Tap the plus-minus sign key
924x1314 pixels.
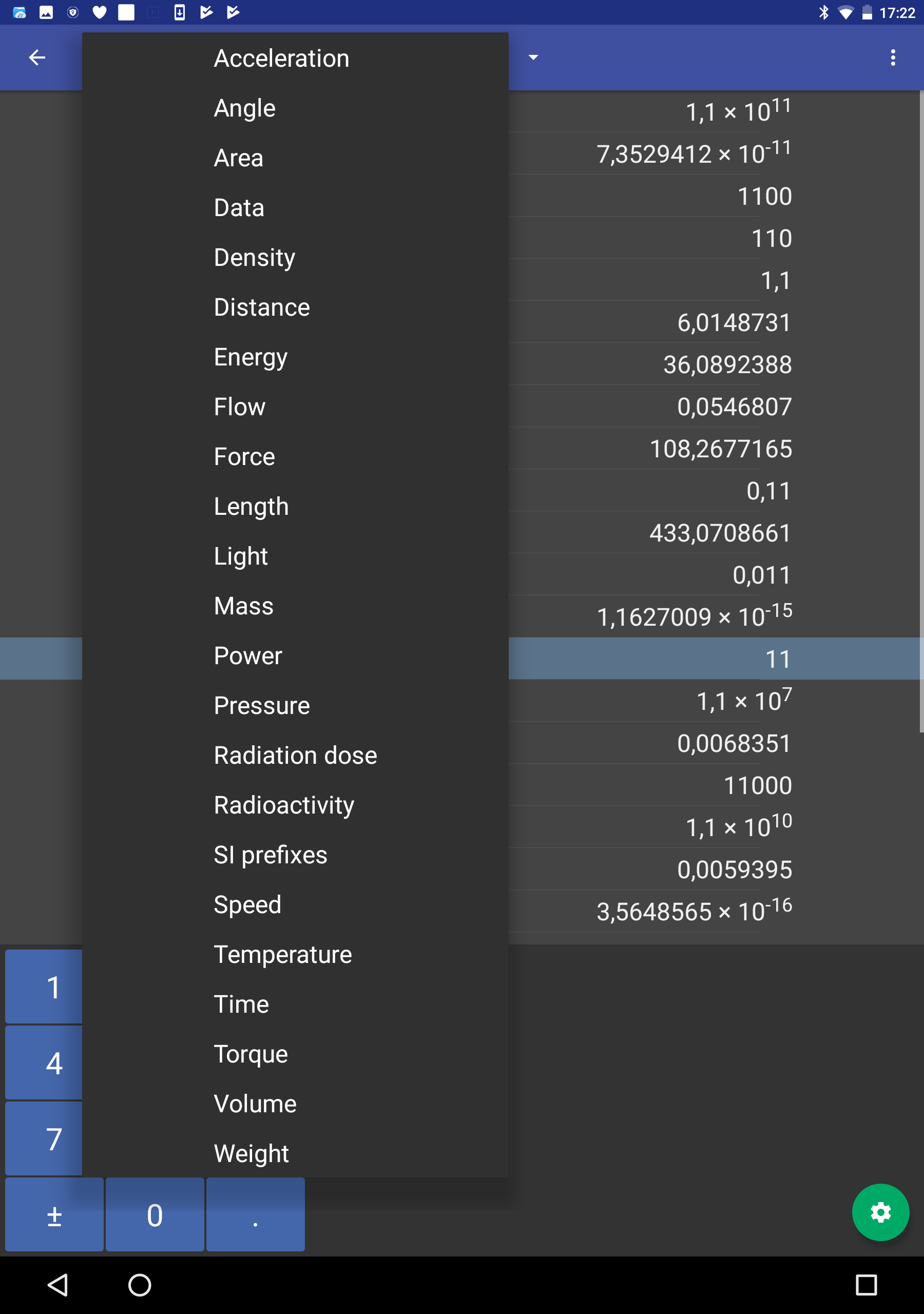pyautogui.click(x=54, y=1214)
